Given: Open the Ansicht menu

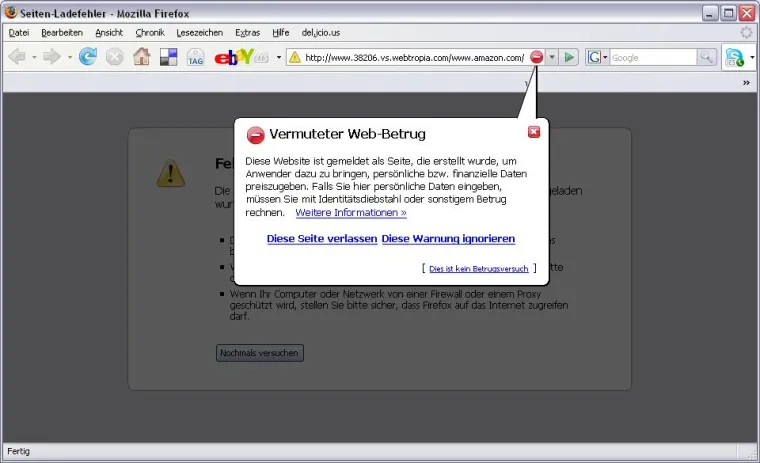Looking at the screenshot, I should pos(109,32).
